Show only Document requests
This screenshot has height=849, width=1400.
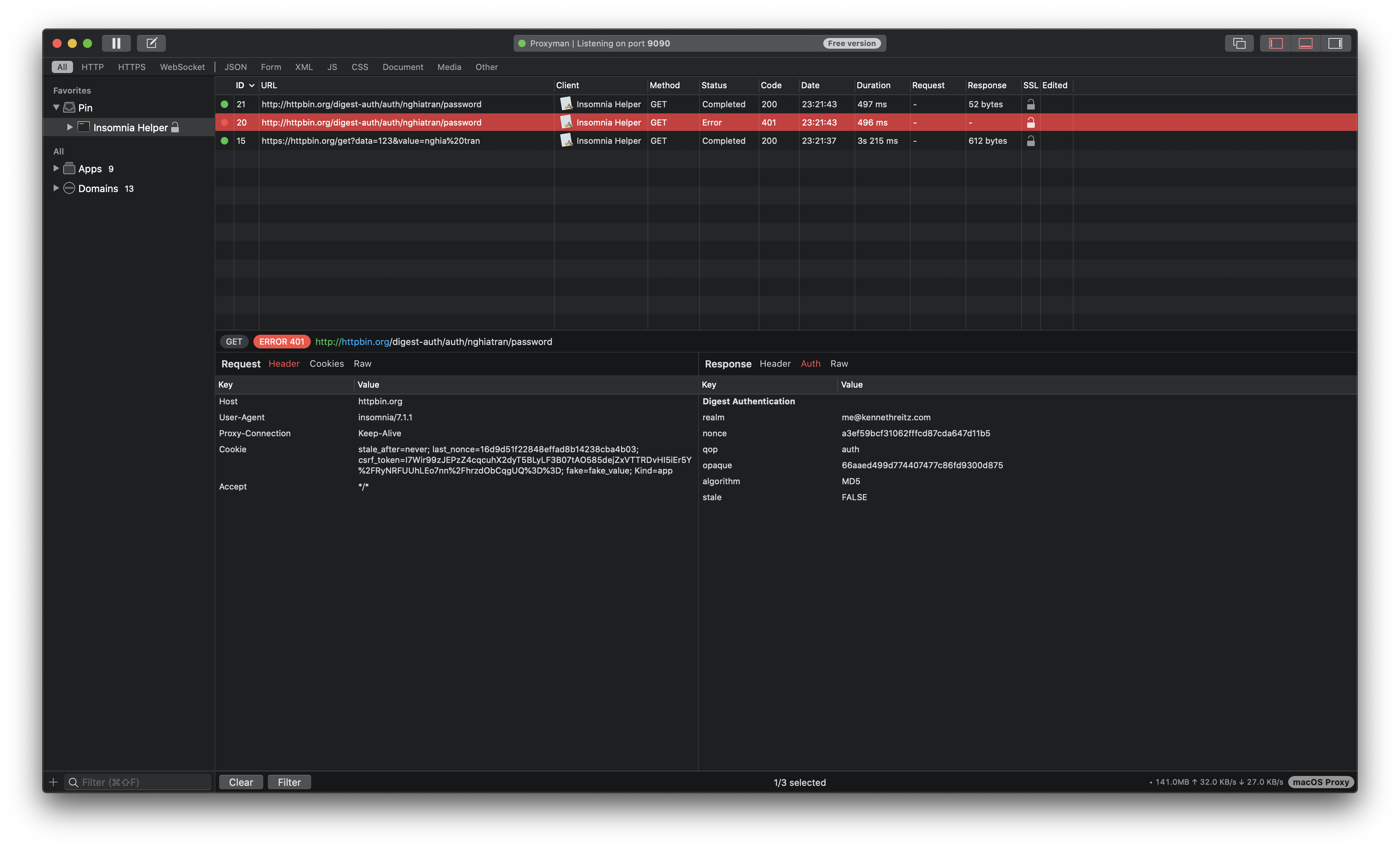point(403,67)
